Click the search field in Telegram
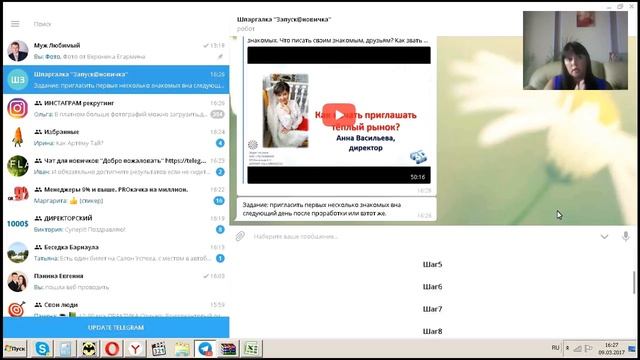640x360 pixels. [122, 24]
